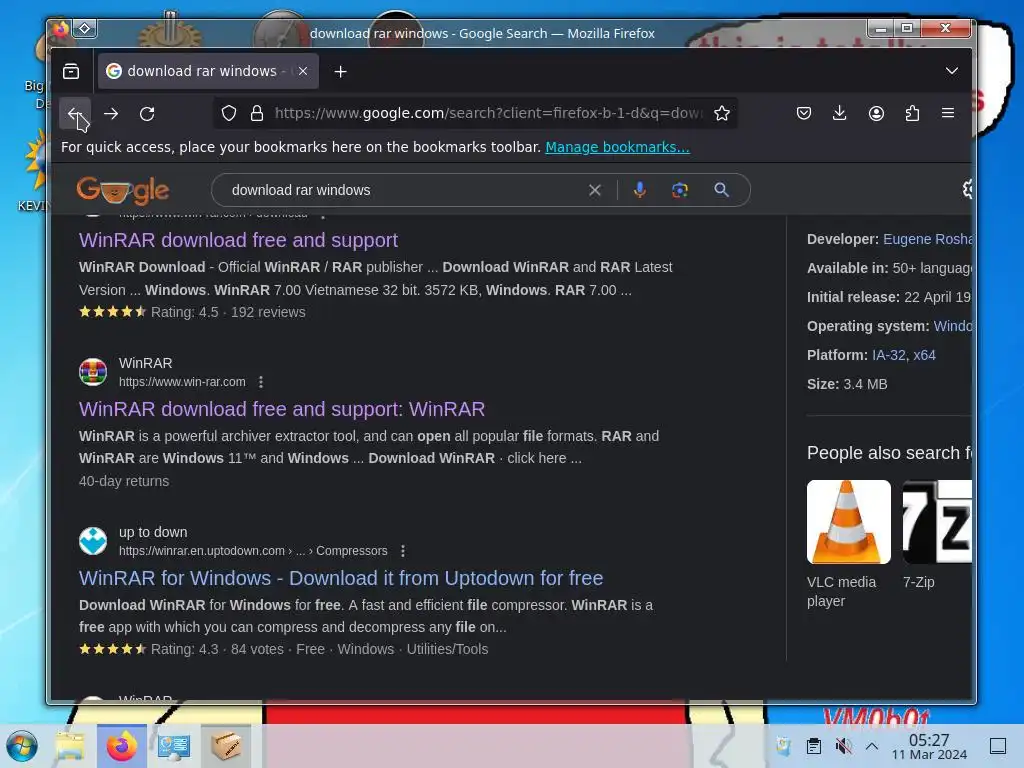Viewport: 1024px width, 768px height.
Task: Go back one page in Firefox
Action: coord(74,114)
